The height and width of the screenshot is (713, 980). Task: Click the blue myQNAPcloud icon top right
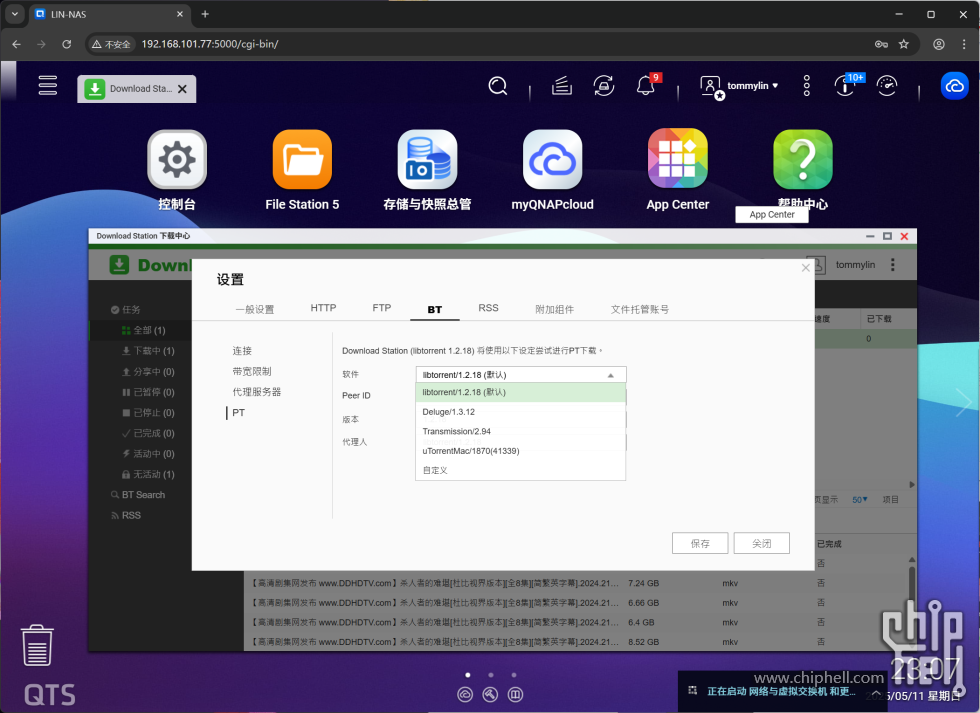[x=954, y=86]
